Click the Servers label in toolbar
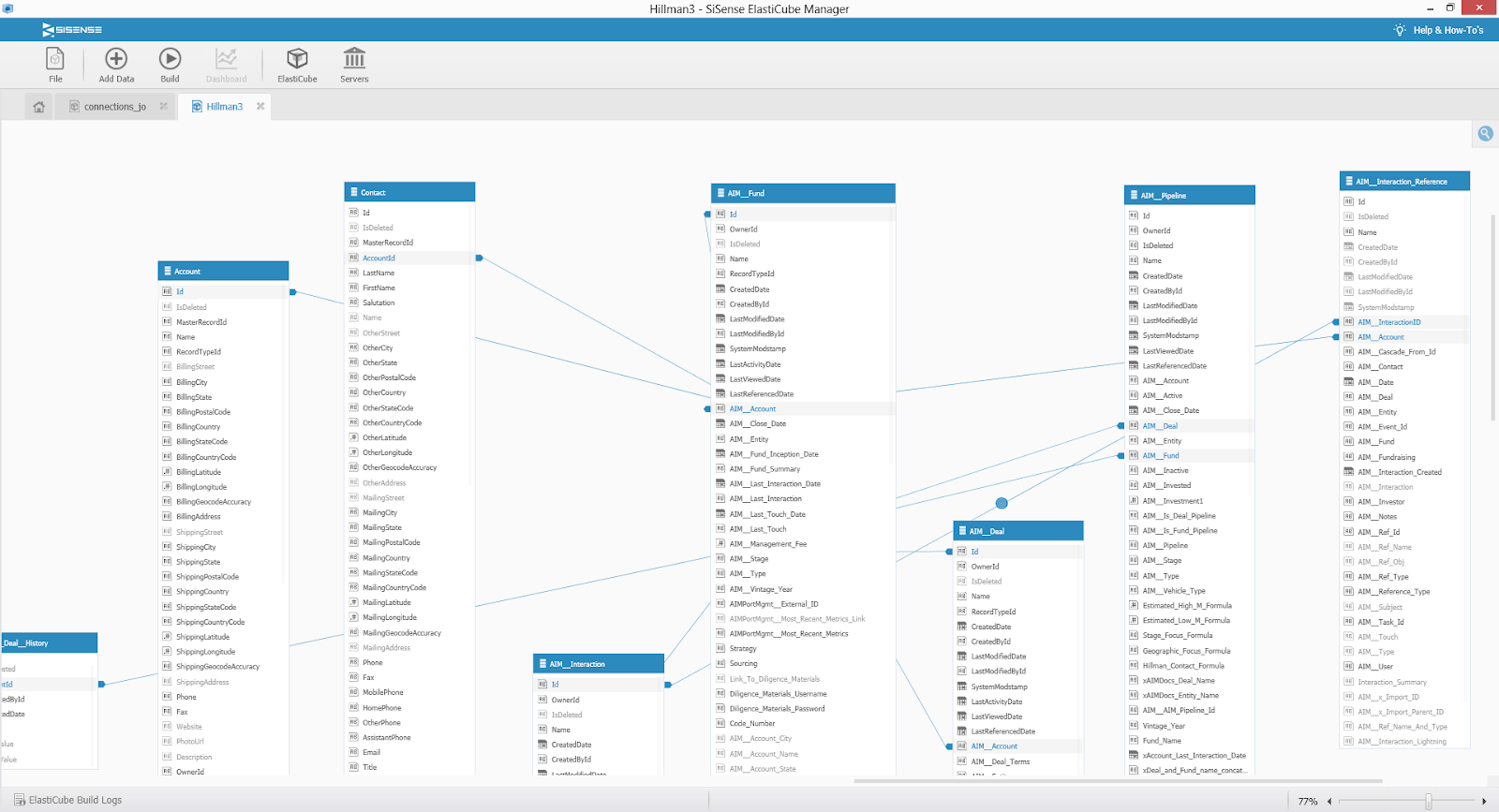This screenshot has width=1499, height=812. click(354, 79)
